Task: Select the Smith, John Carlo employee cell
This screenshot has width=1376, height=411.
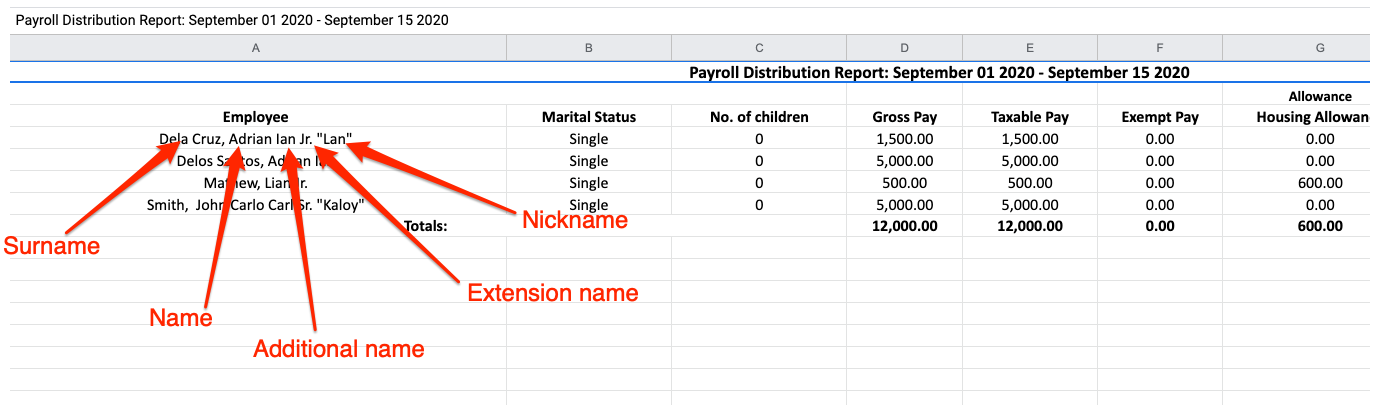Action: (x=256, y=205)
